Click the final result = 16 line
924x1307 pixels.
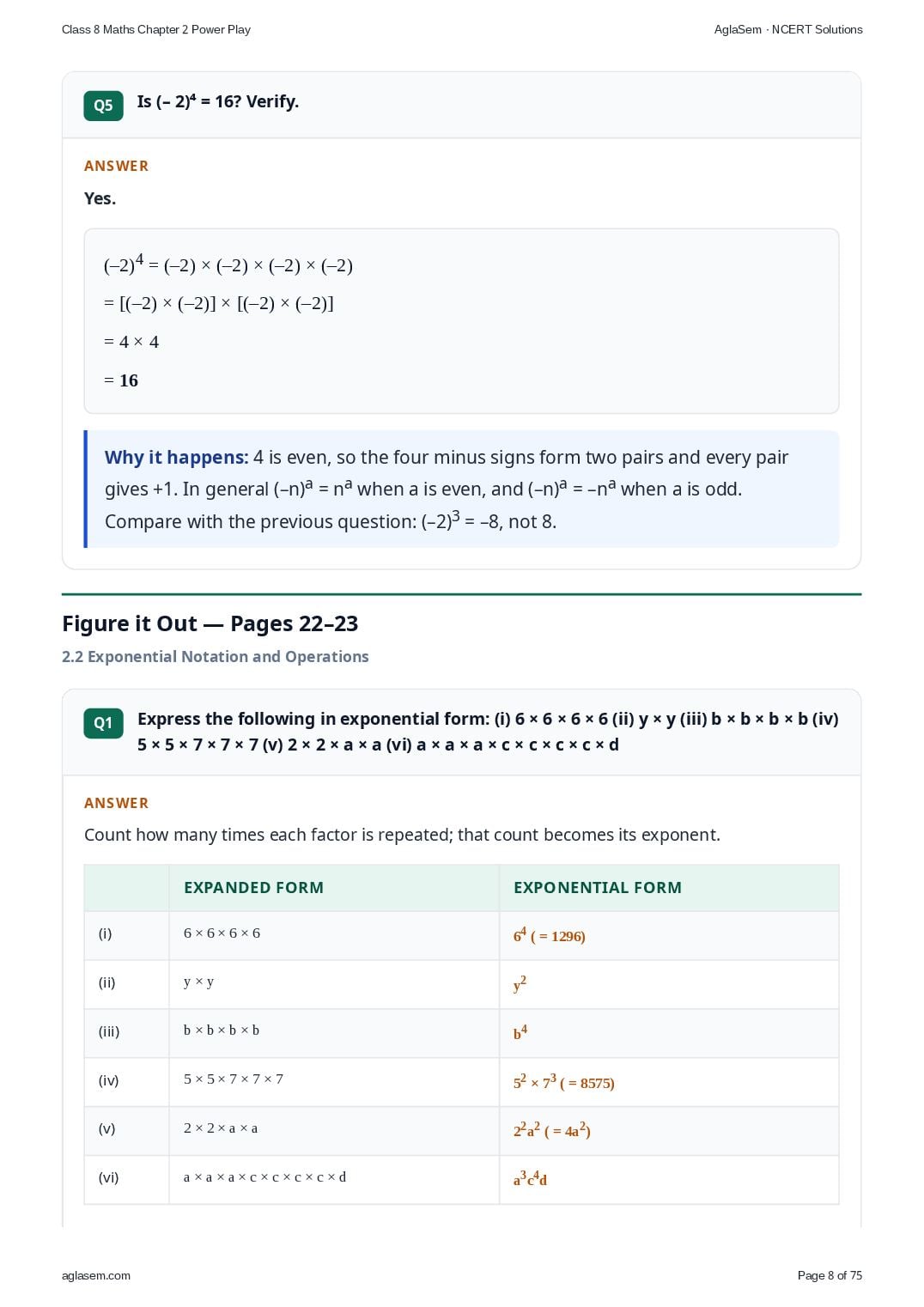[121, 380]
